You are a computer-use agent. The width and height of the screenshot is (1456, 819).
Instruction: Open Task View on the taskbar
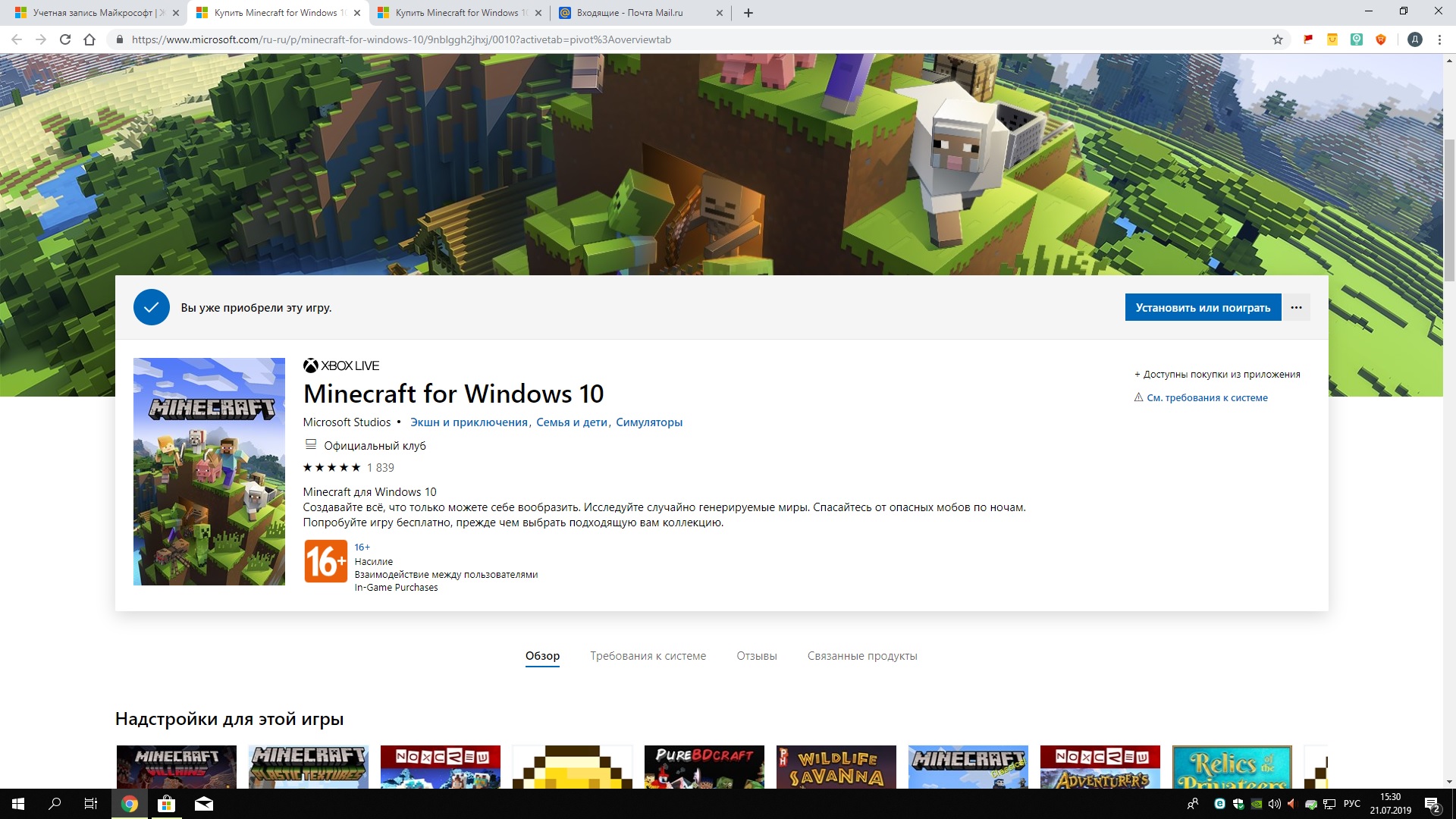pyautogui.click(x=91, y=804)
